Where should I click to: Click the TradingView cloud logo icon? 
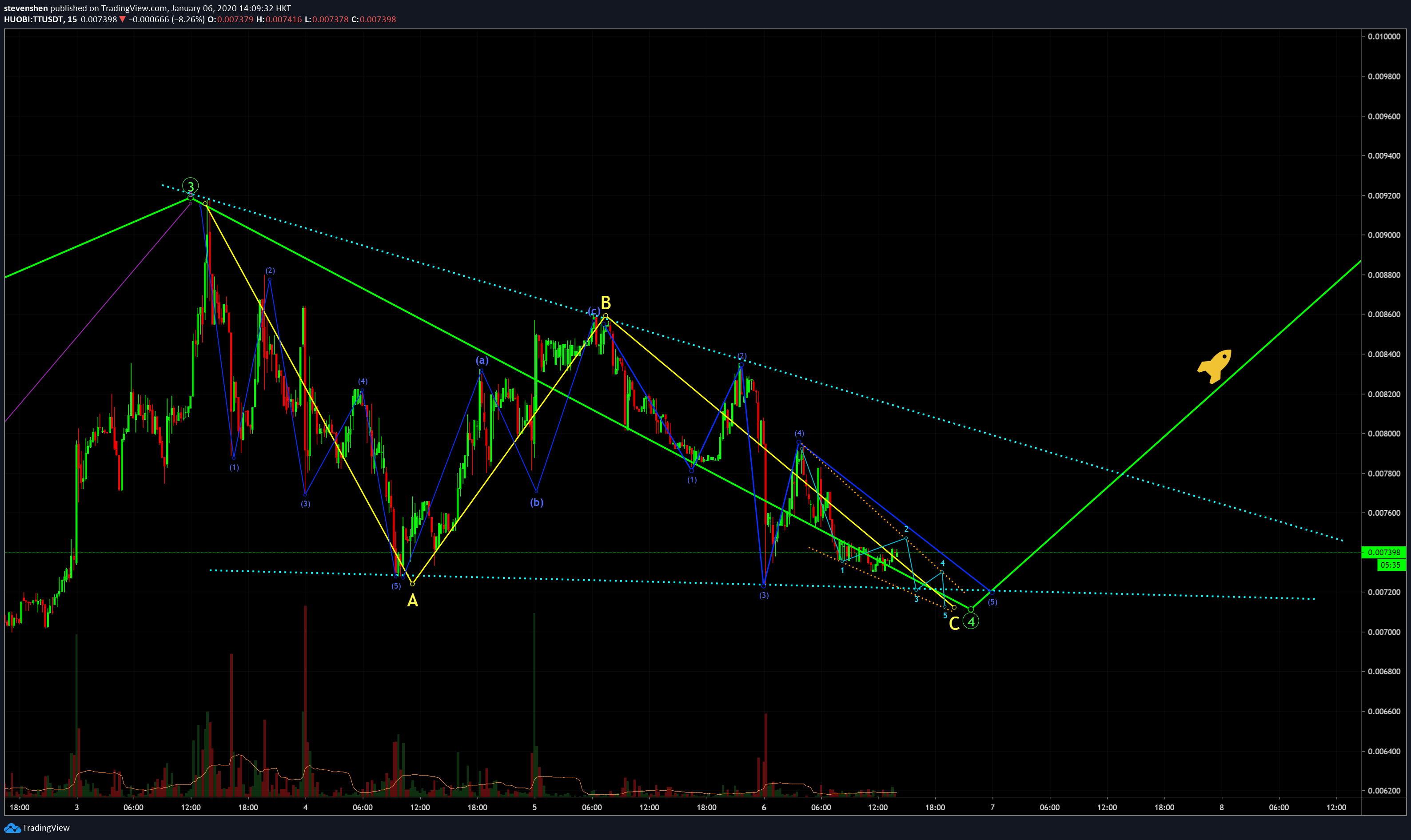point(12,828)
